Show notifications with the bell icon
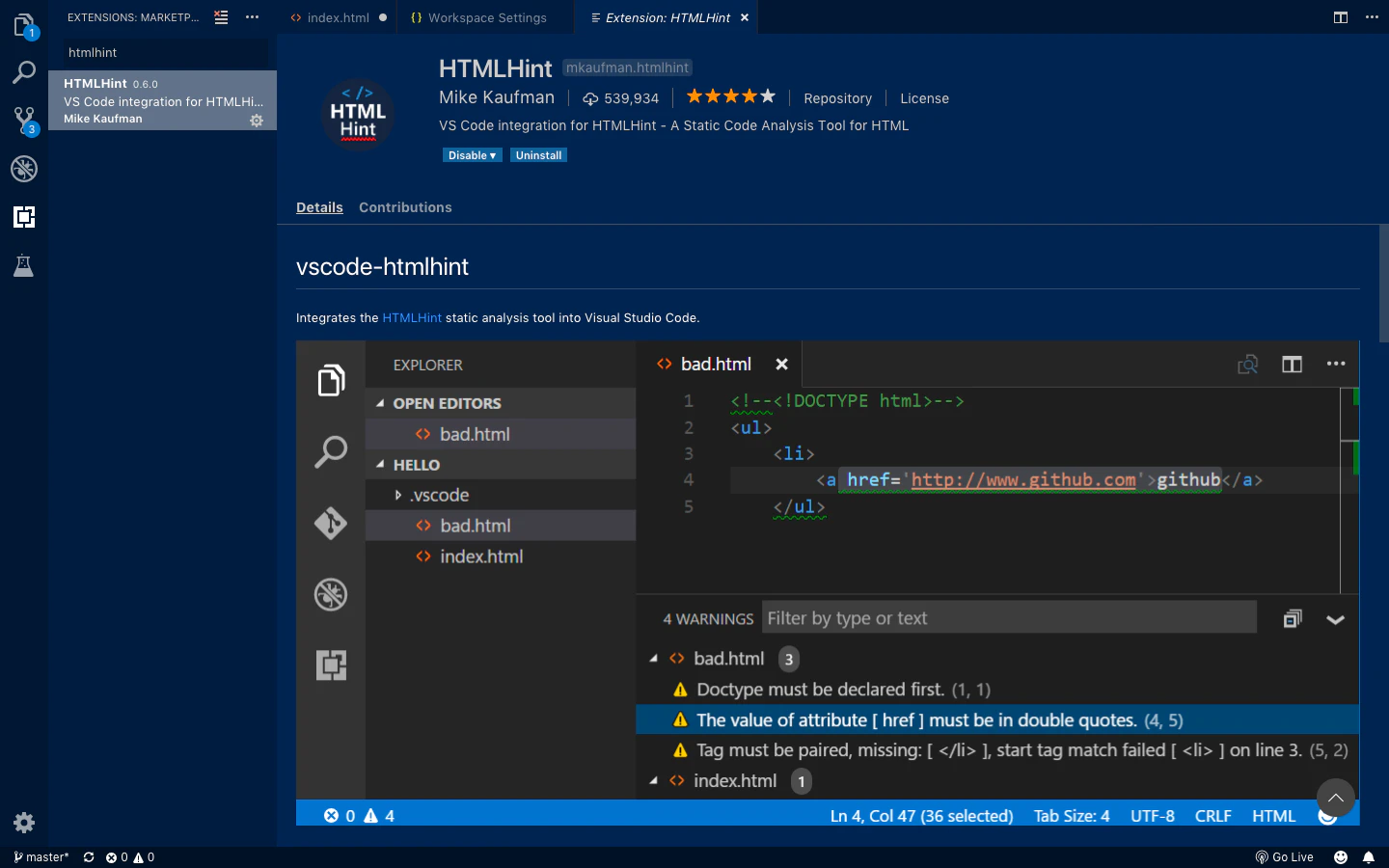 pyautogui.click(x=1369, y=857)
